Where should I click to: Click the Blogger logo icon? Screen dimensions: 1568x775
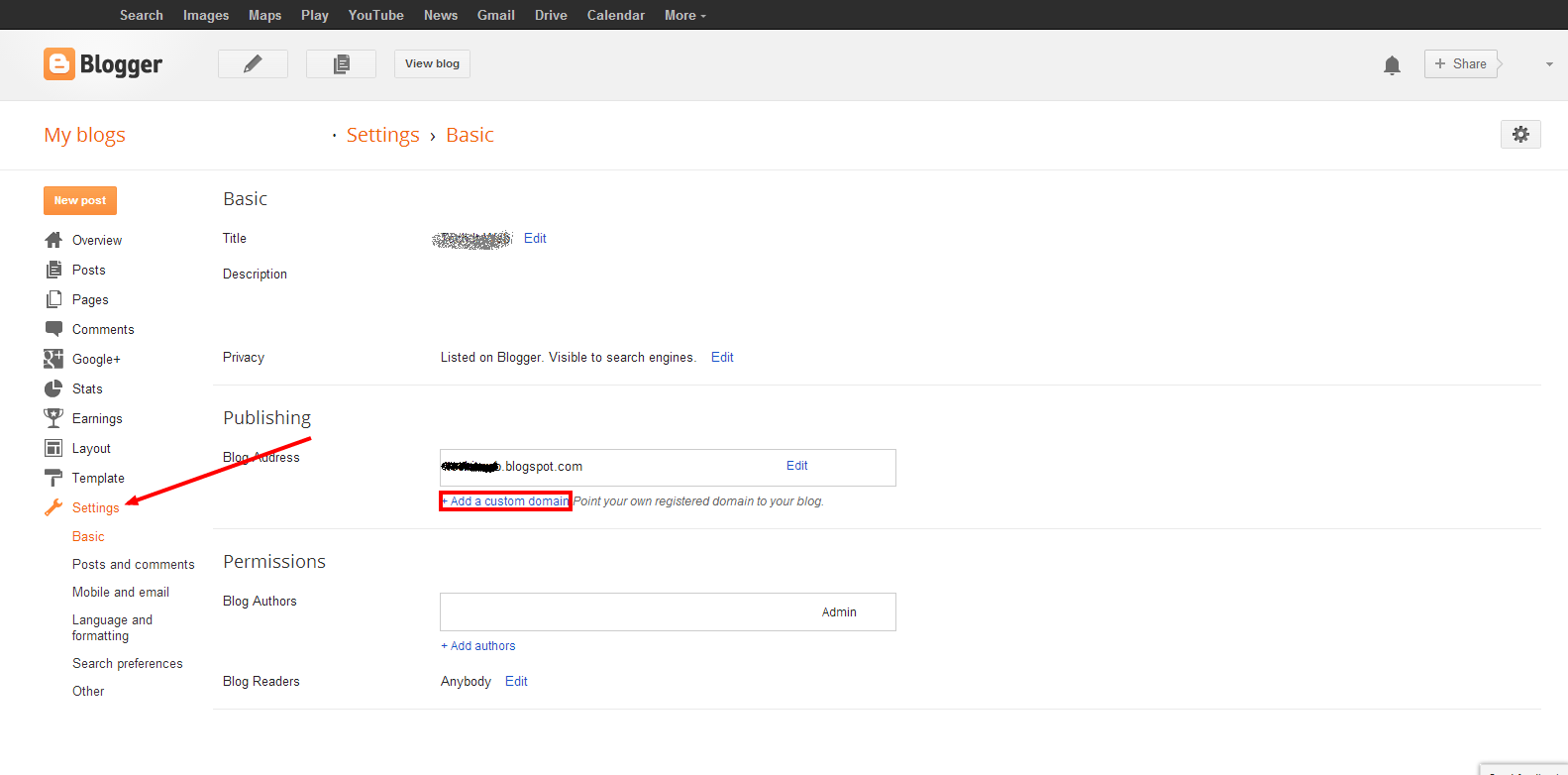pyautogui.click(x=59, y=64)
